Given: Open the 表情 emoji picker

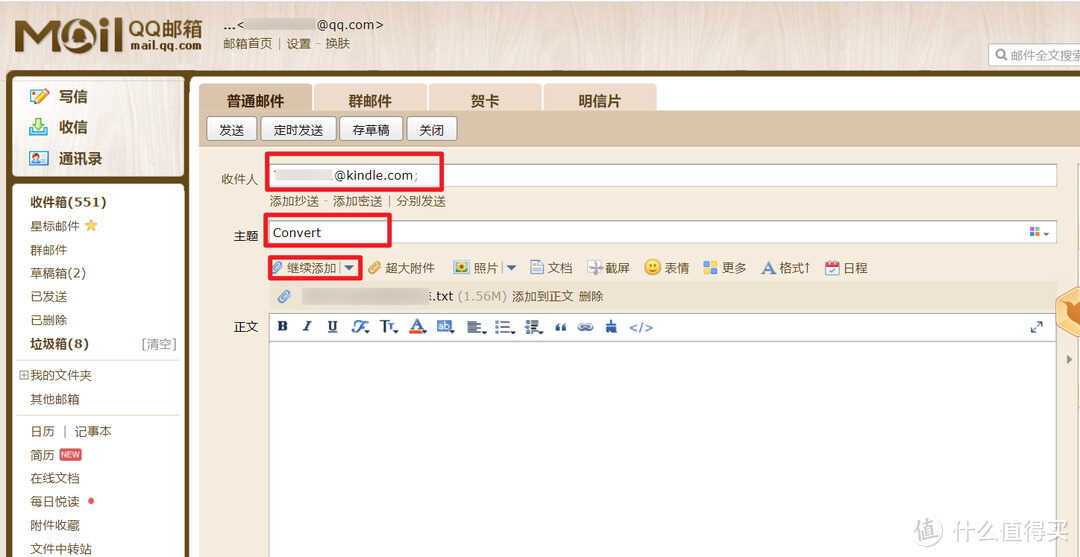Looking at the screenshot, I should 666,268.
